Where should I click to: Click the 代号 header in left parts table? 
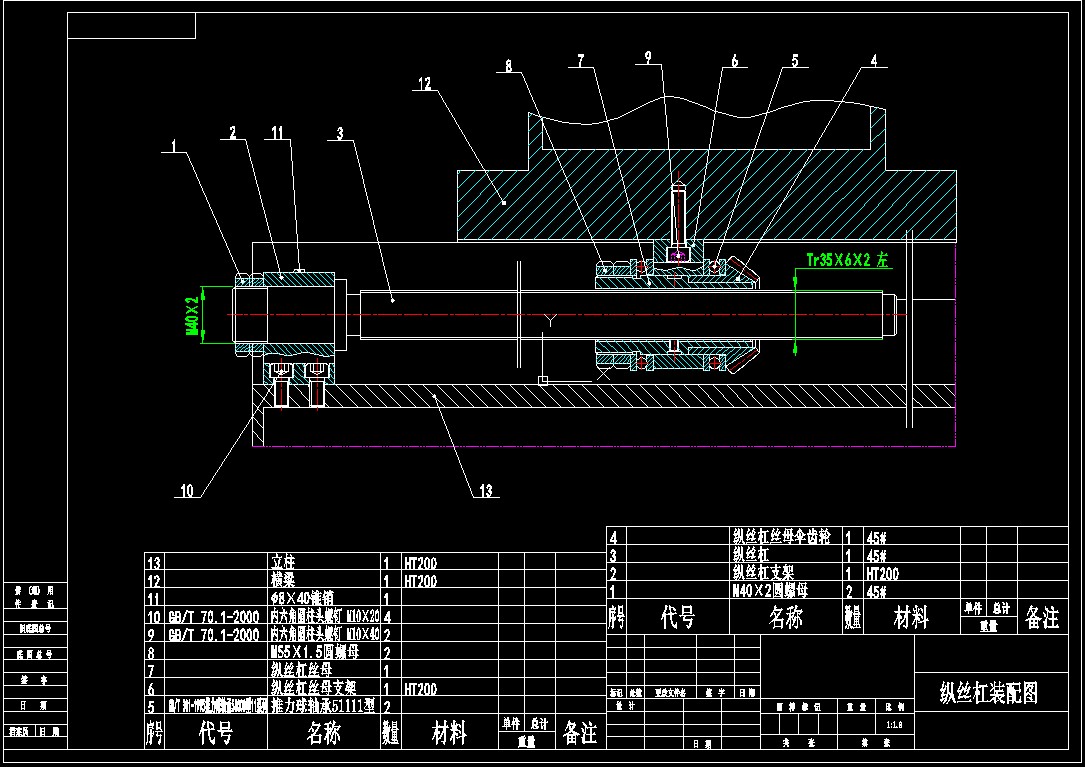pos(216,732)
